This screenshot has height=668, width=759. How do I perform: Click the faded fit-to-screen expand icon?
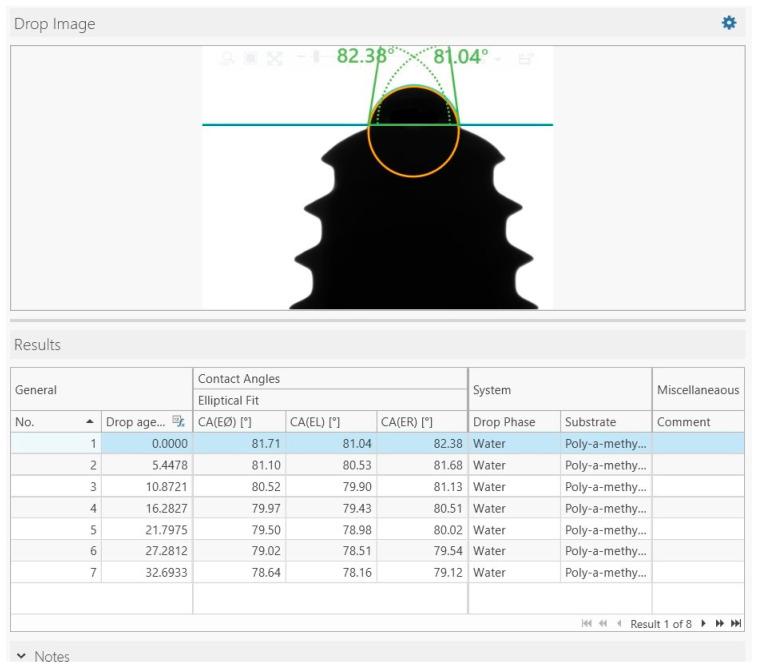(x=274, y=59)
